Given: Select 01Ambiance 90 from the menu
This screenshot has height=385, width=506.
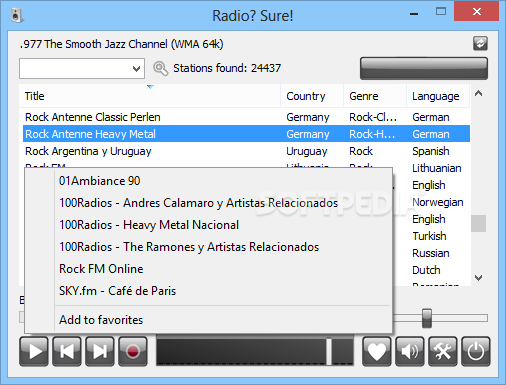Looking at the screenshot, I should tap(208, 181).
